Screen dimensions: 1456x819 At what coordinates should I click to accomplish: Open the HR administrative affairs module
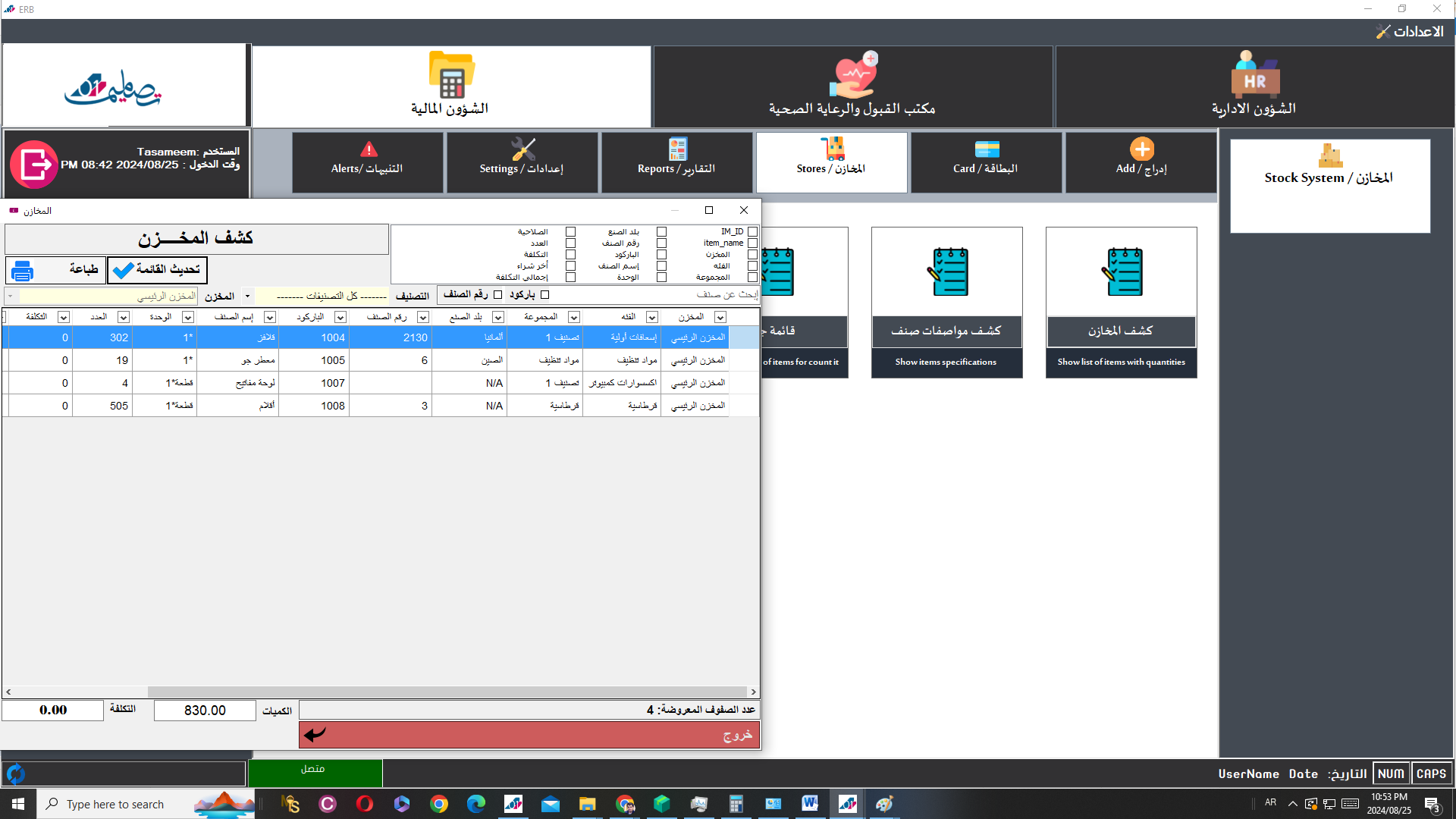coord(1254,86)
